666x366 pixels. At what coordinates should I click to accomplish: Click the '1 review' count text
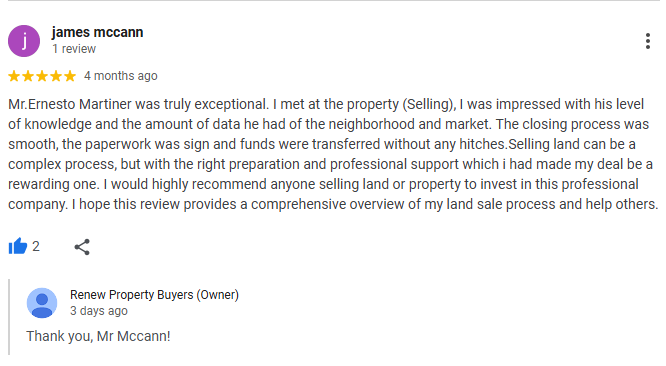[x=74, y=49]
